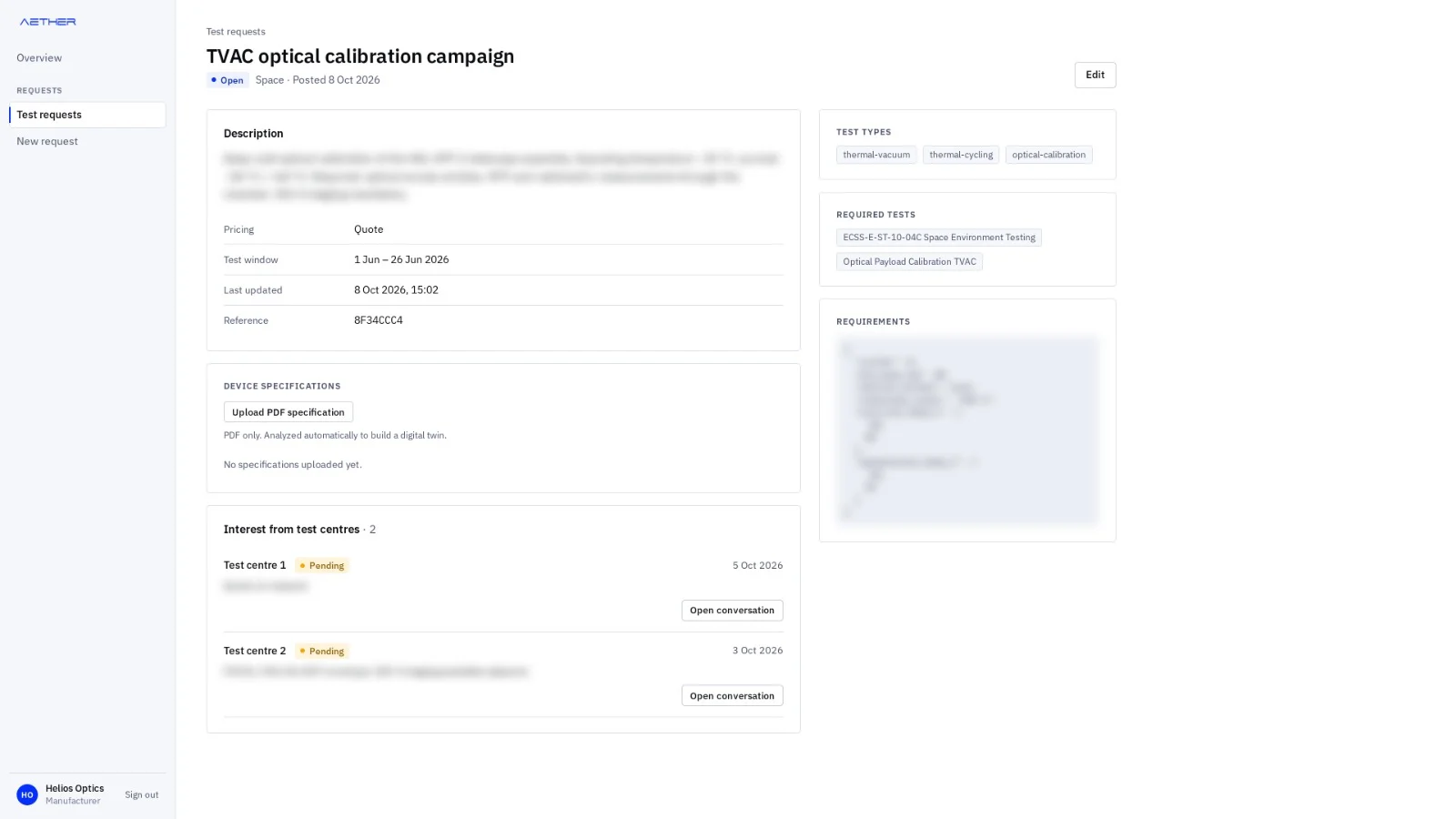Click Test centre 2 name

coord(255,651)
